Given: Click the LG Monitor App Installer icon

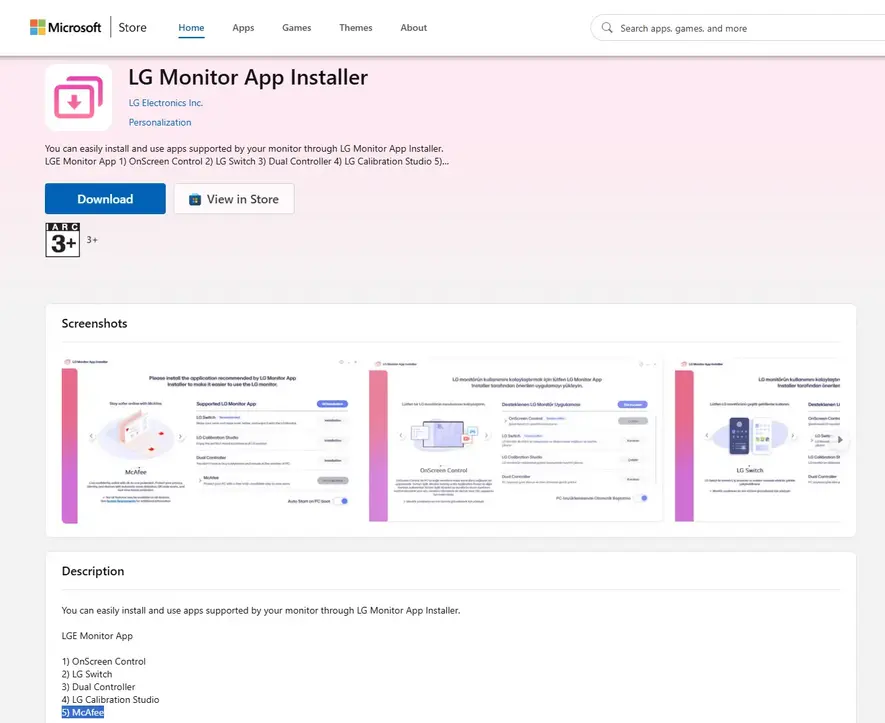Looking at the screenshot, I should click(78, 97).
